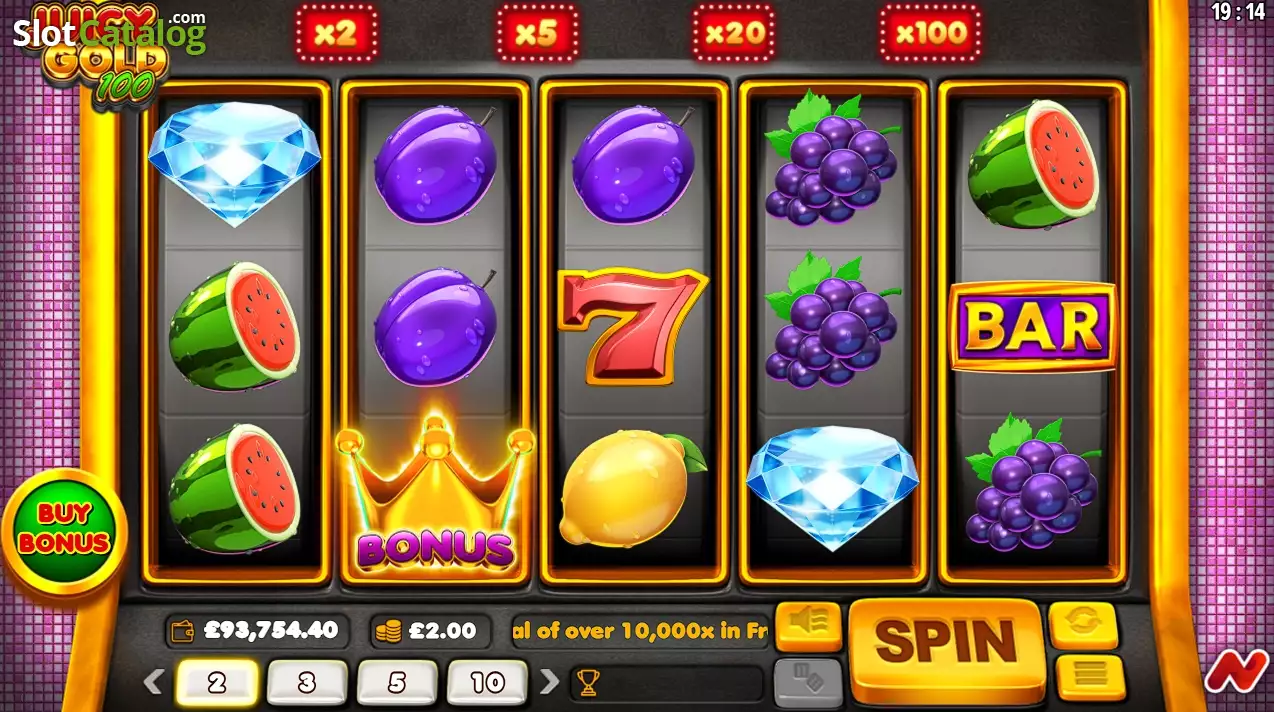Image resolution: width=1274 pixels, height=712 pixels.
Task: Toggle the grey turbo mode icon
Action: [x=808, y=681]
